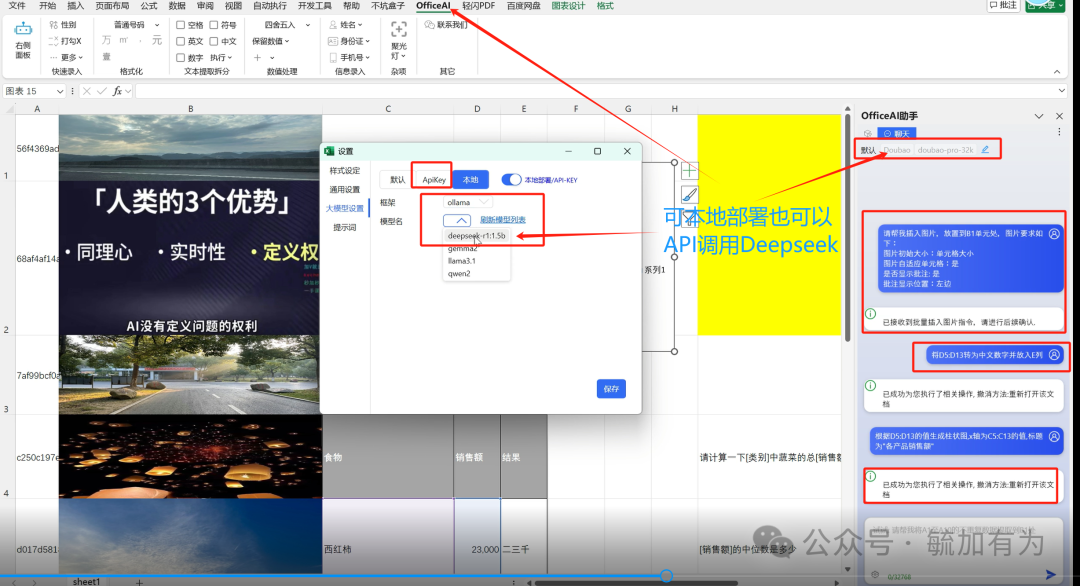Open the 右侧面板 robot icon

(x=23, y=29)
